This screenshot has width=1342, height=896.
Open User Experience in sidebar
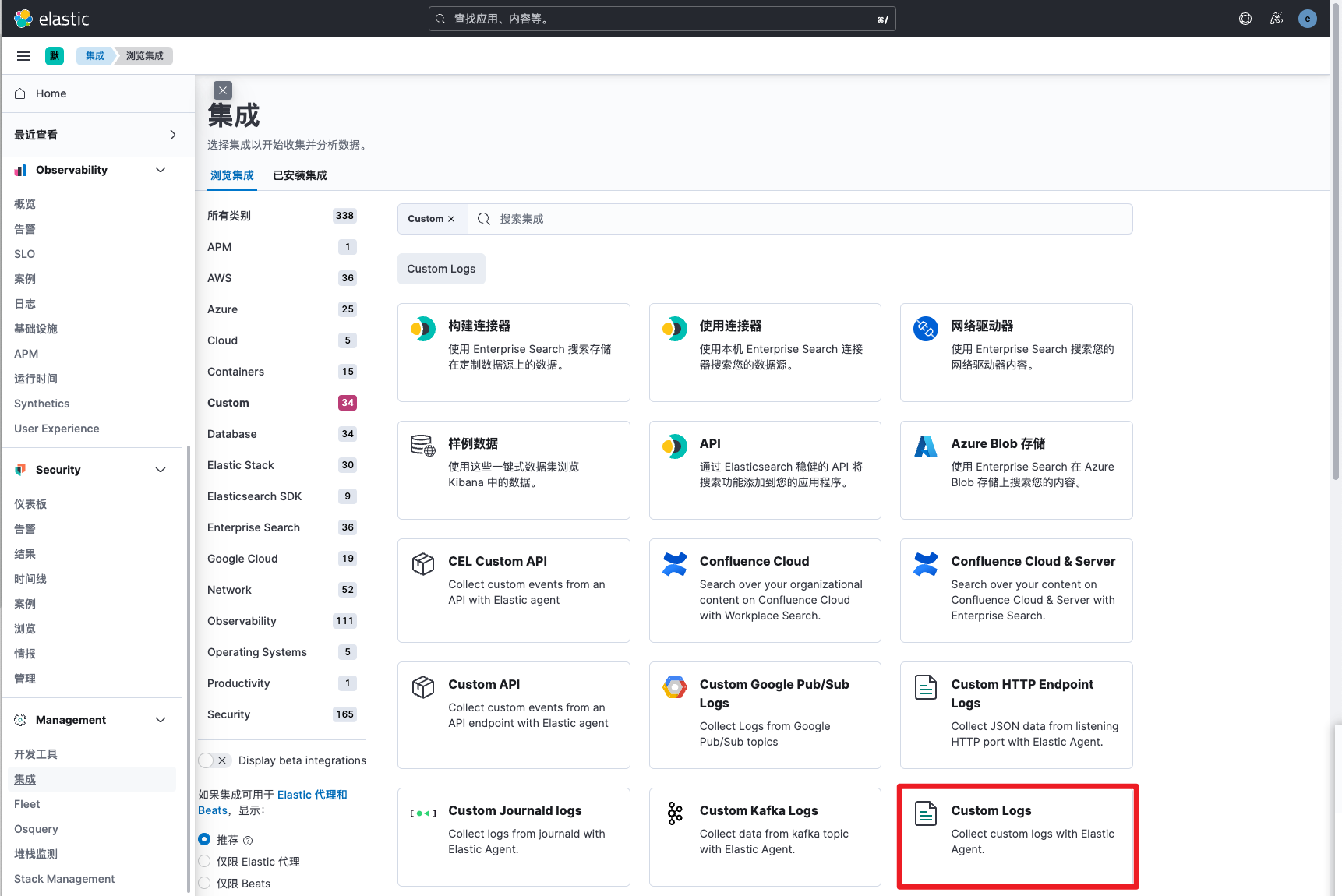click(57, 429)
